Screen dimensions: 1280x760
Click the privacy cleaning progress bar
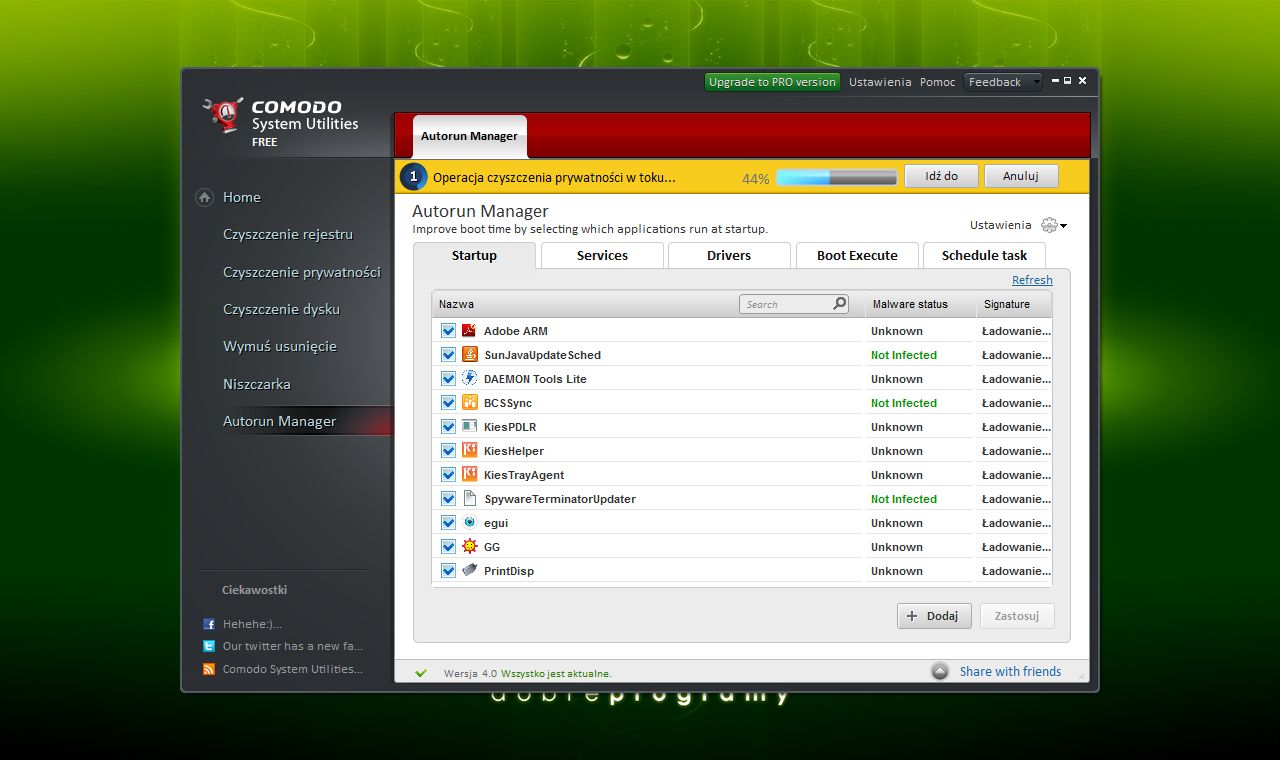tap(836, 178)
